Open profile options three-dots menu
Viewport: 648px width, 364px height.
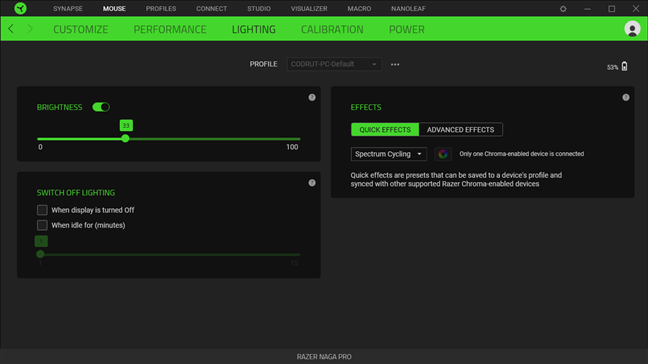(395, 64)
